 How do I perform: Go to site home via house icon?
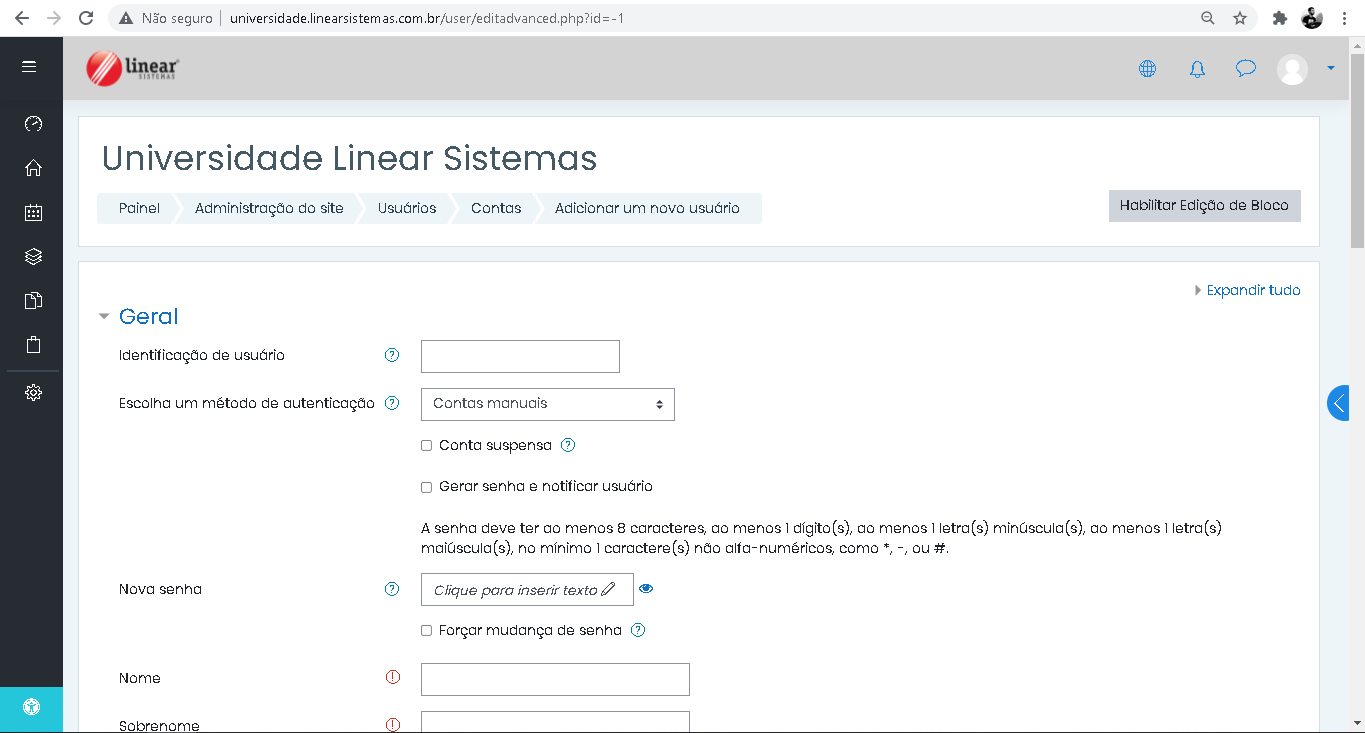point(33,168)
